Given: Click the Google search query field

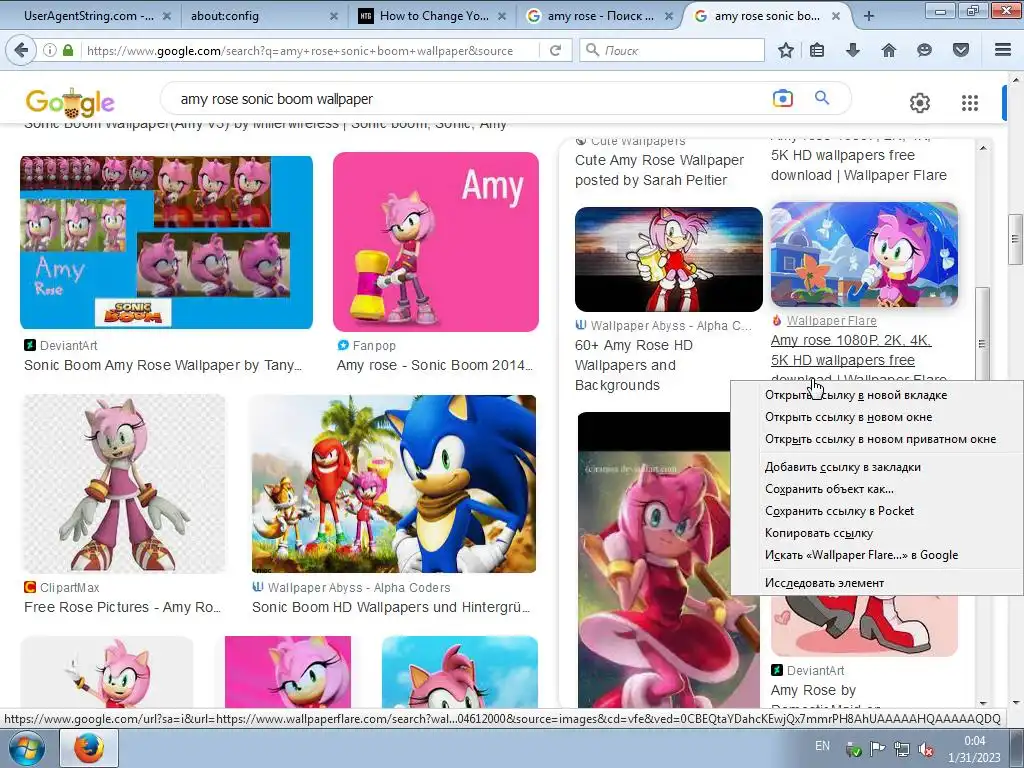Looking at the screenshot, I should [x=470, y=99].
